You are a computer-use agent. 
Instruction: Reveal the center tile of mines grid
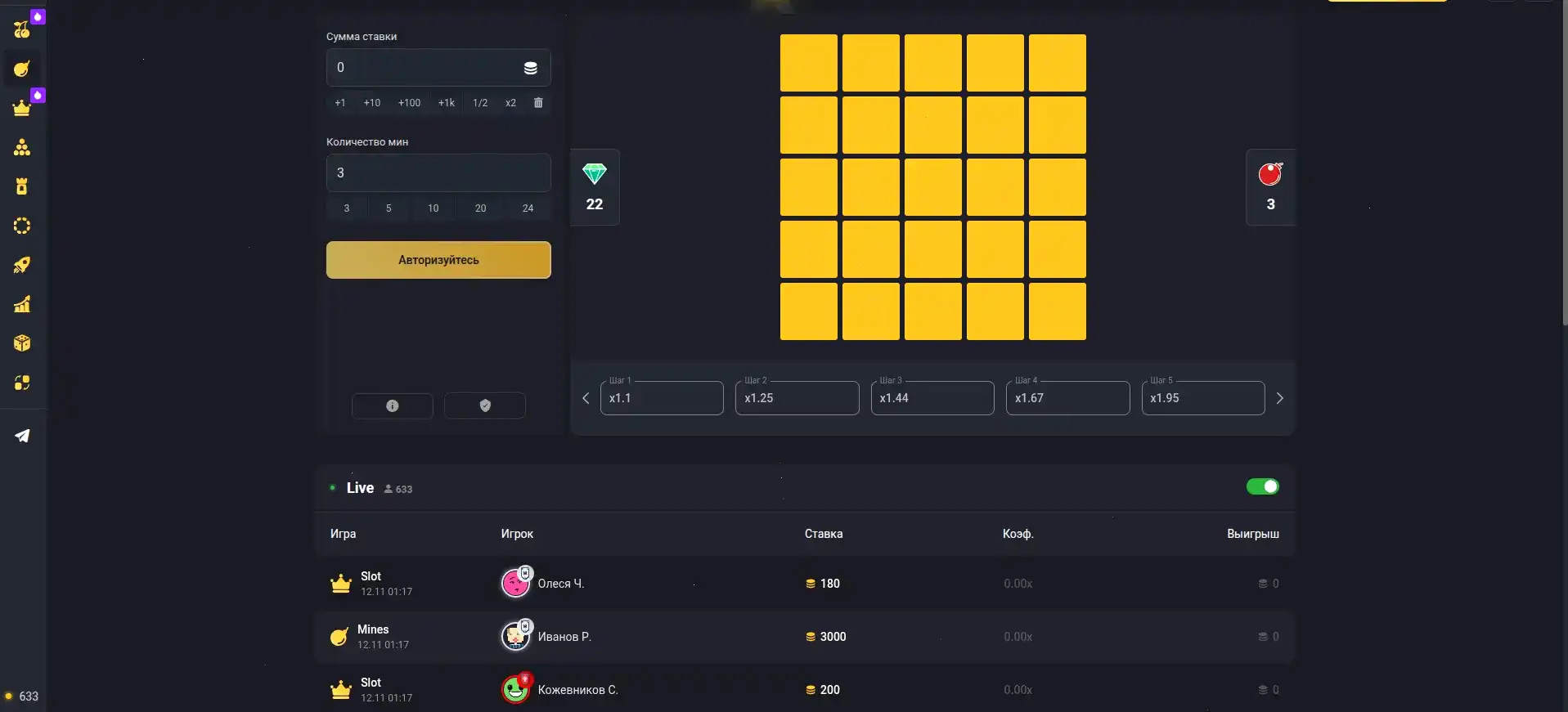pyautogui.click(x=933, y=187)
